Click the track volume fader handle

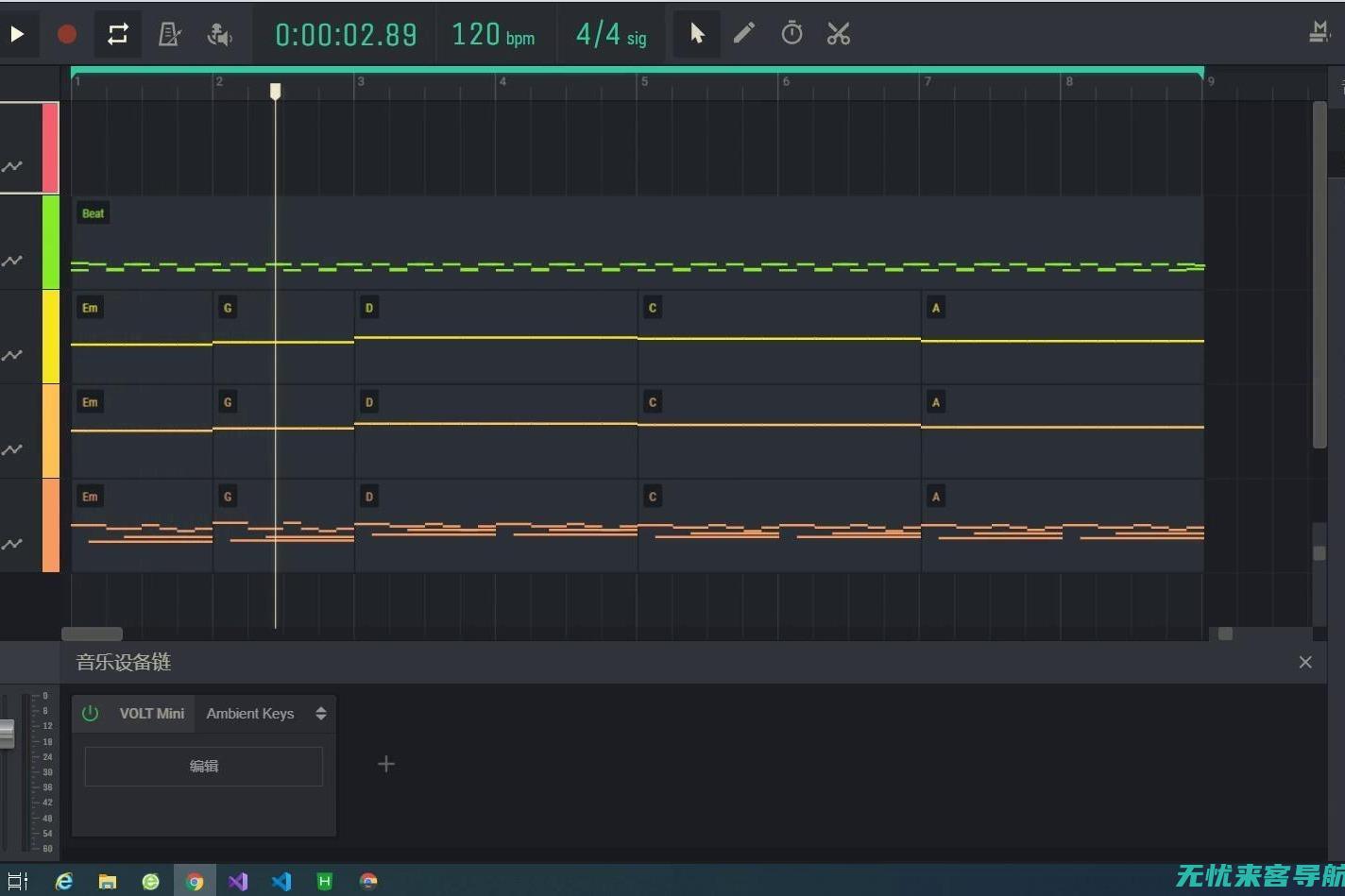coord(7,734)
